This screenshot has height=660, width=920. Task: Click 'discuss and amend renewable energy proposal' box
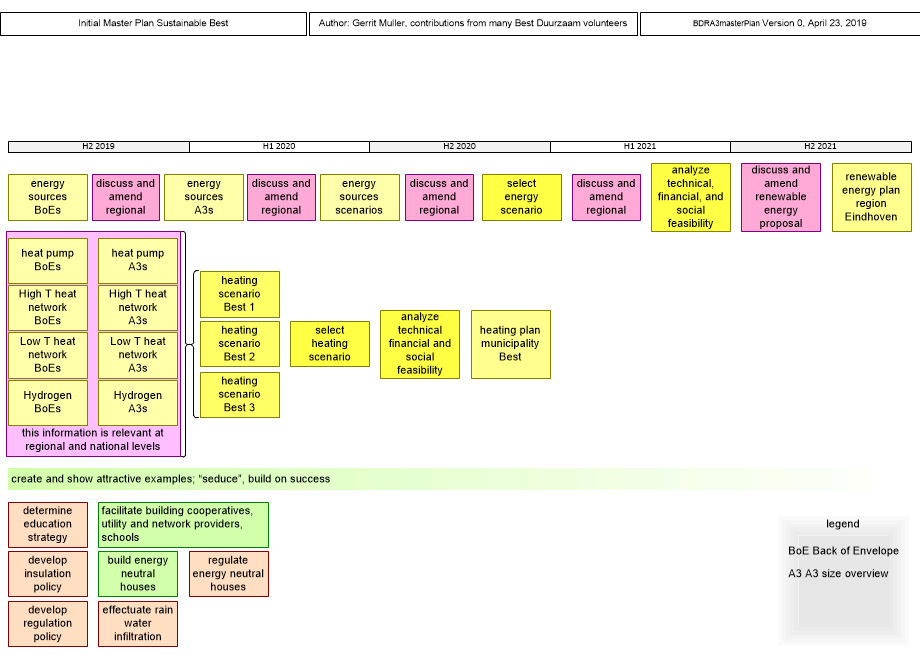[780, 197]
